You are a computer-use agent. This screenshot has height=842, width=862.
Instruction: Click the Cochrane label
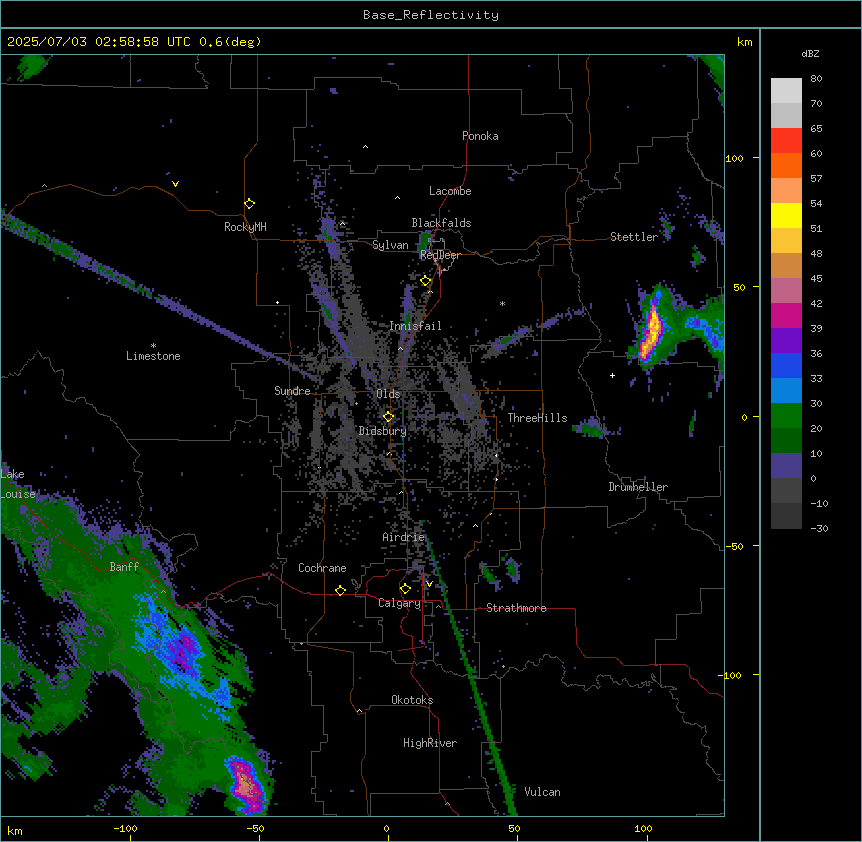[x=322, y=568]
